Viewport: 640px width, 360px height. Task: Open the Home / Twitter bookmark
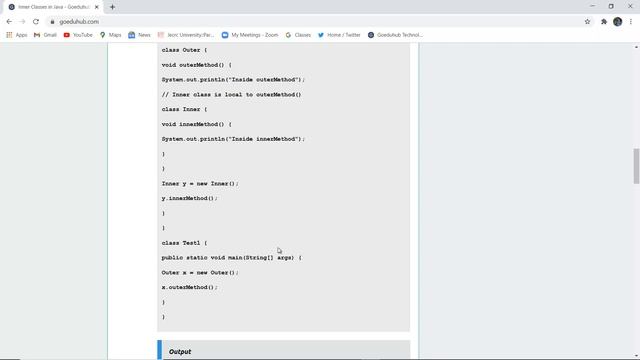(339, 35)
